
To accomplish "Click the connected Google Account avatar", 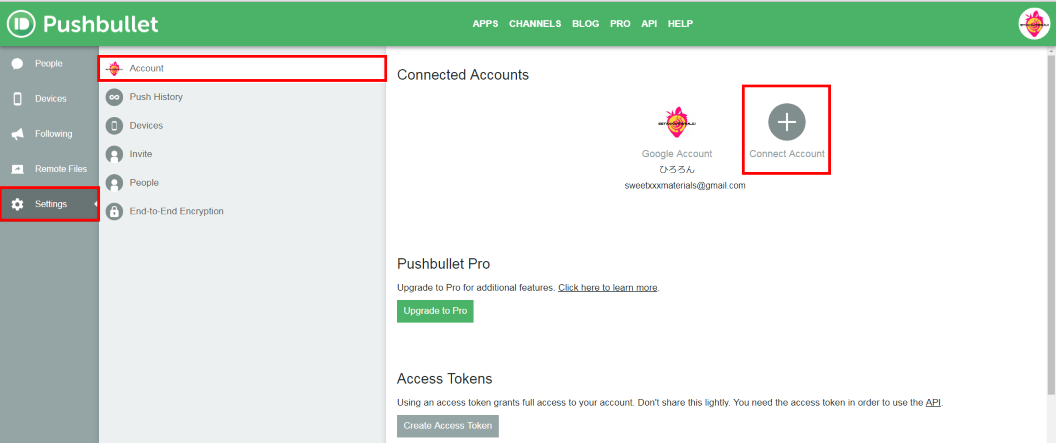I will [677, 122].
